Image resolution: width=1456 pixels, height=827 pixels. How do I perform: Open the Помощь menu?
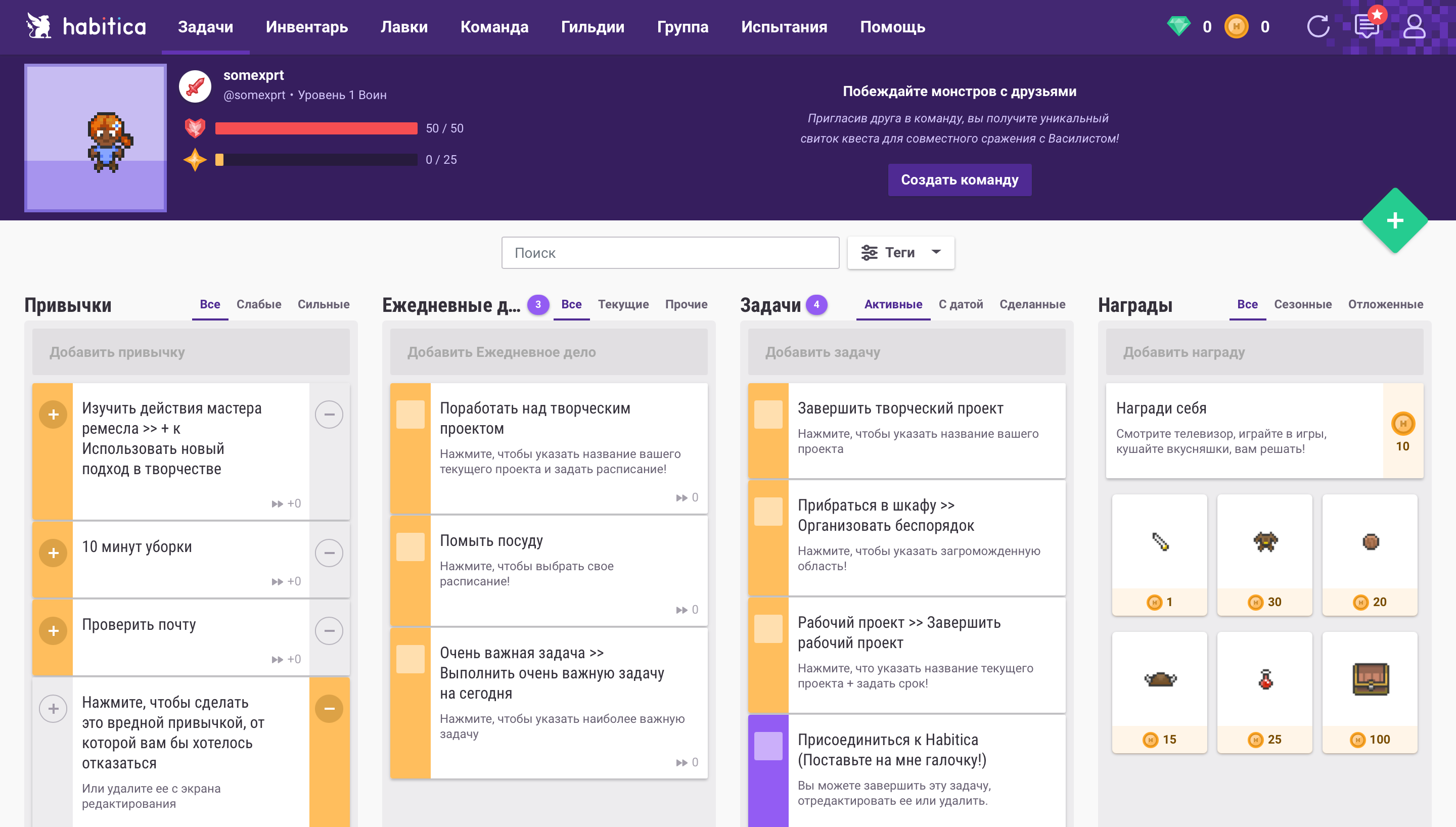click(x=893, y=27)
